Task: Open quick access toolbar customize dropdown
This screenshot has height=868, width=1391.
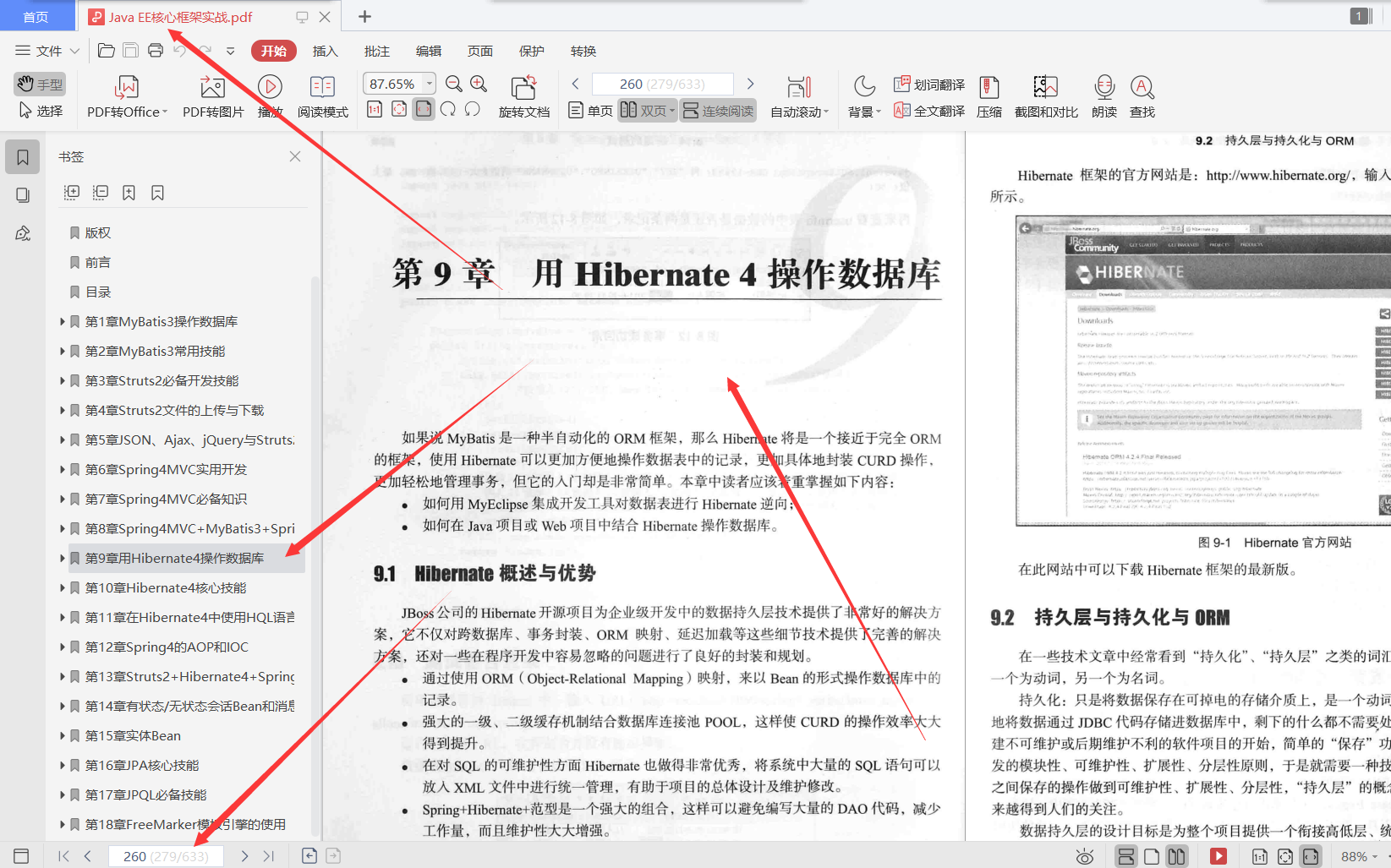Action: coord(230,51)
